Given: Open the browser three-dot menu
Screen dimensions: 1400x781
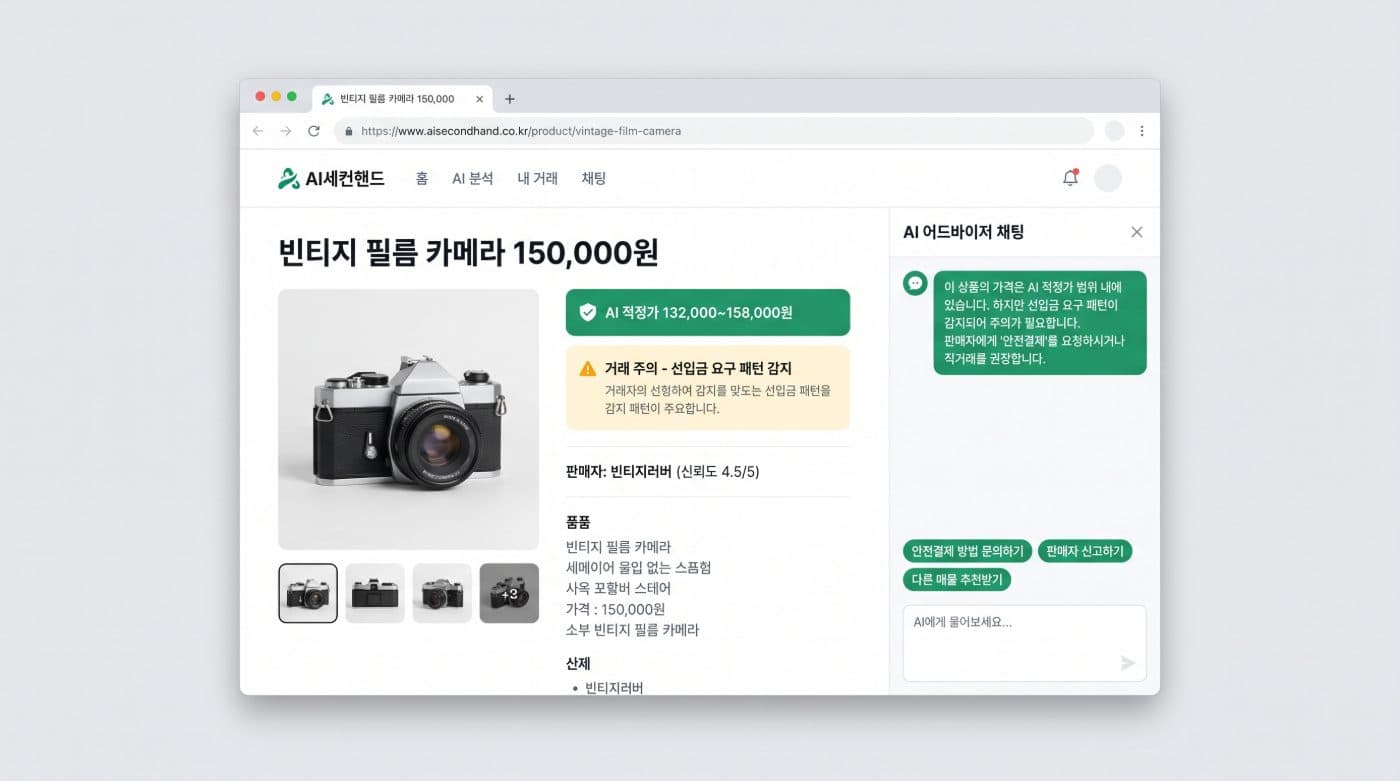Looking at the screenshot, I should (1142, 131).
